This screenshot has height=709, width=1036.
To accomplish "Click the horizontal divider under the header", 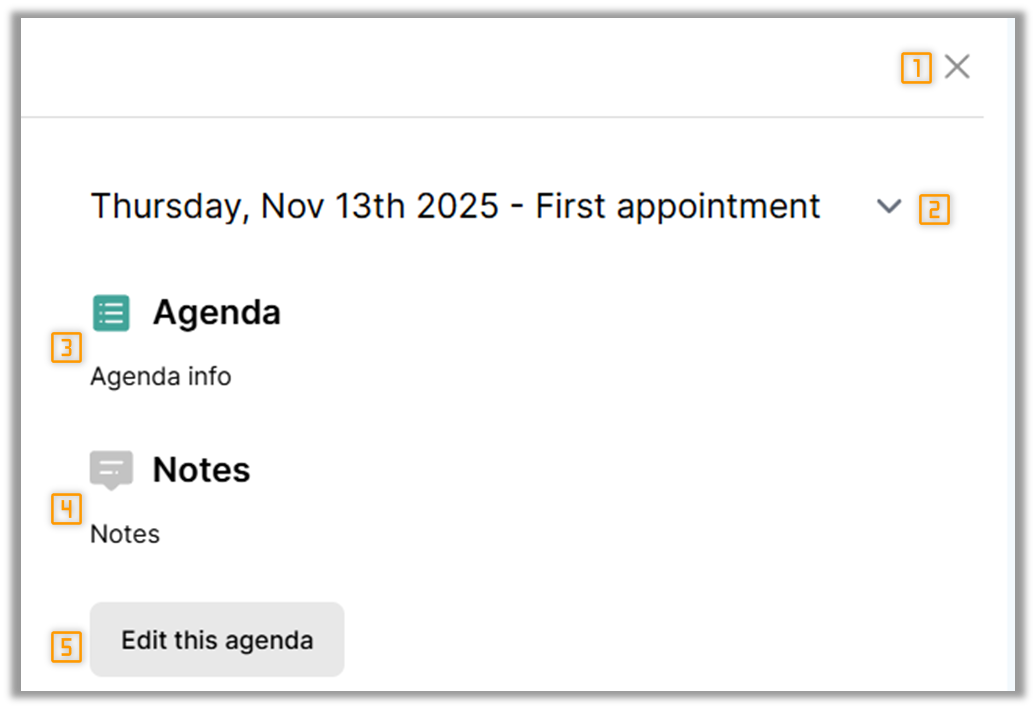I will [x=500, y=117].
